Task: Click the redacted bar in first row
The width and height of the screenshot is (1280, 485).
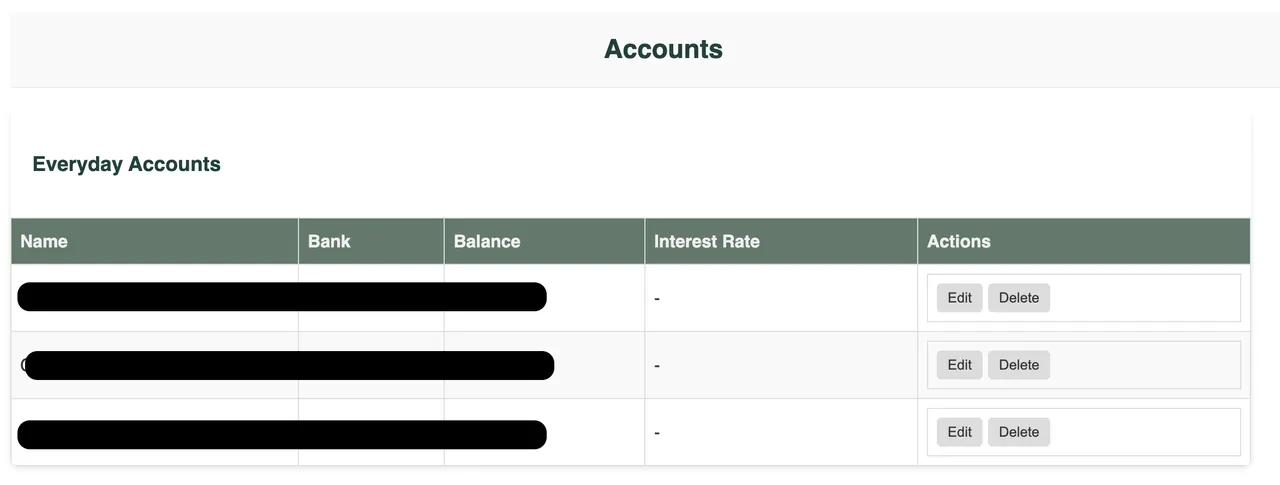Action: tap(282, 297)
